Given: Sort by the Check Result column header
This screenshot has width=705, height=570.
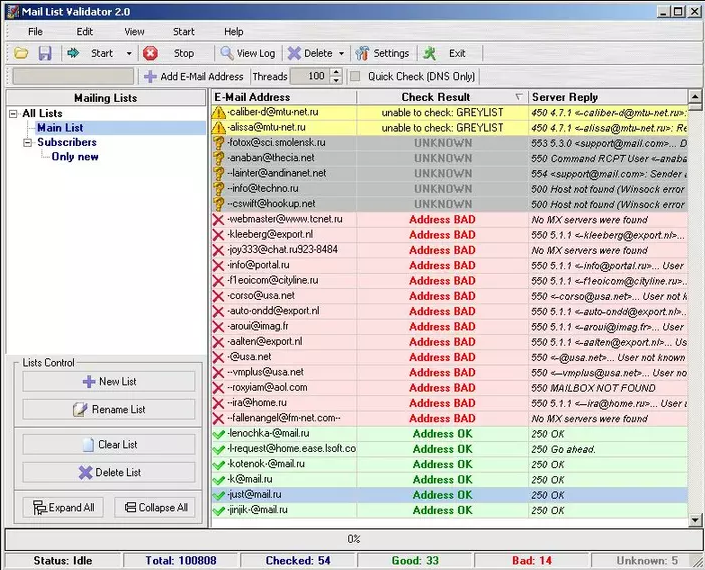Looking at the screenshot, I should pyautogui.click(x=435, y=97).
